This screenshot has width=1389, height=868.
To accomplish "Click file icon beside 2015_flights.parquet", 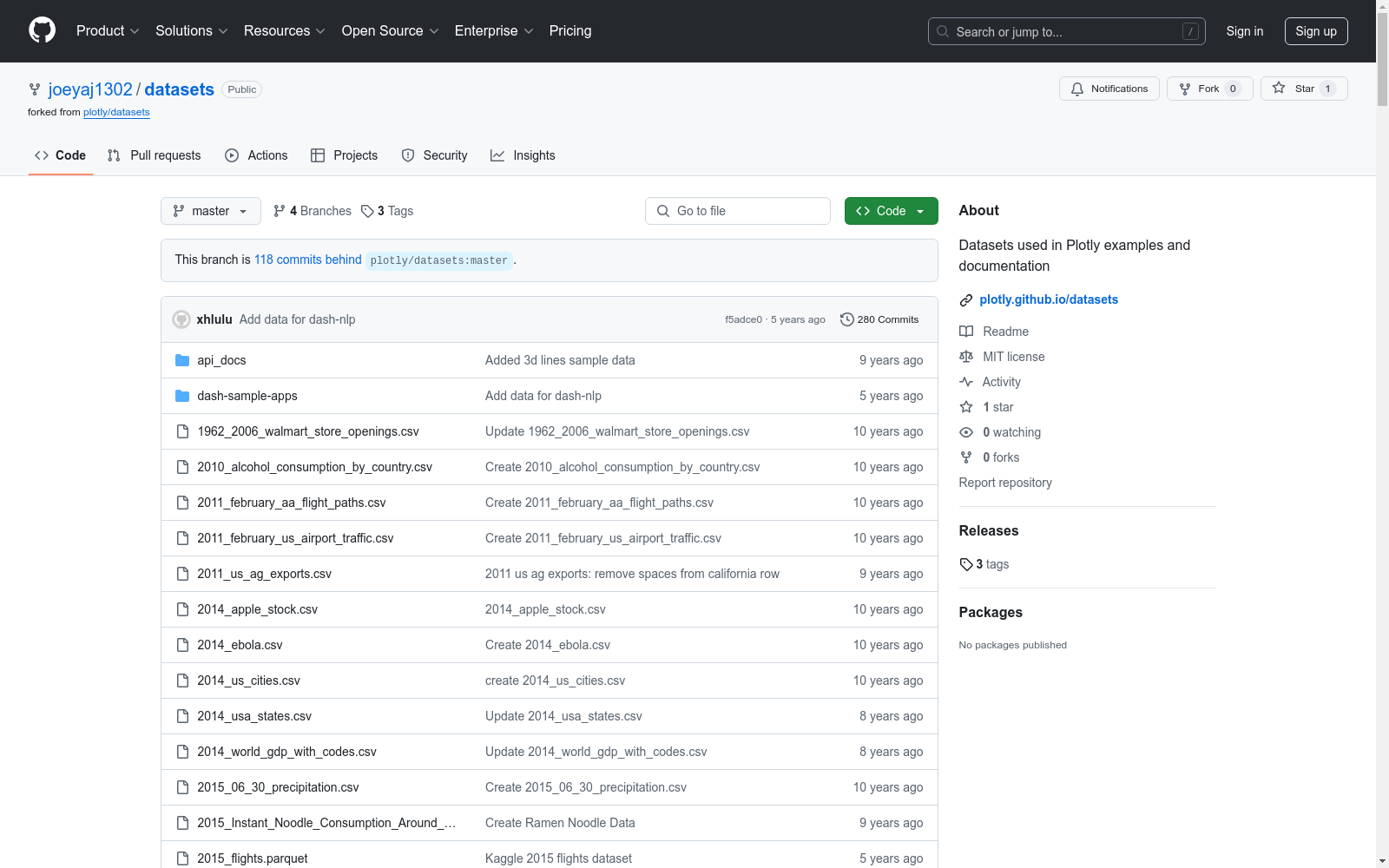I will click(182, 858).
